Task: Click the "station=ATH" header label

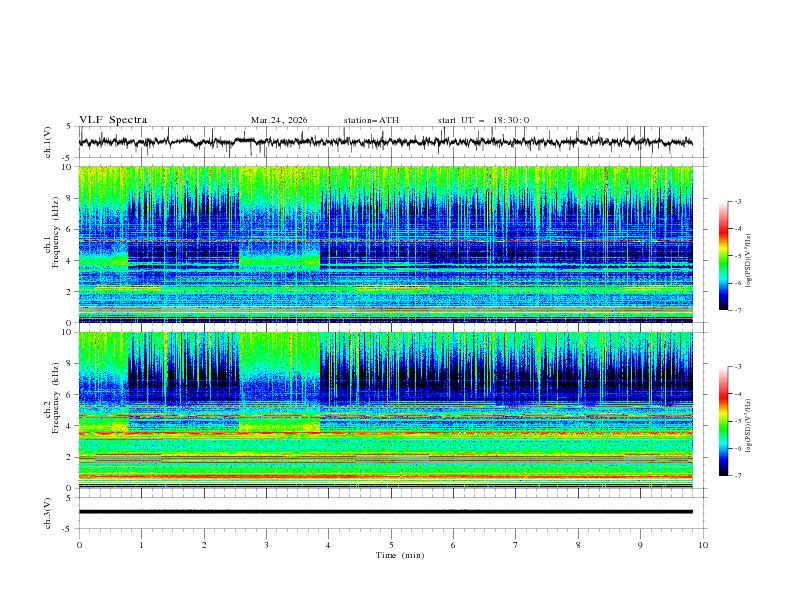Action: click(371, 120)
